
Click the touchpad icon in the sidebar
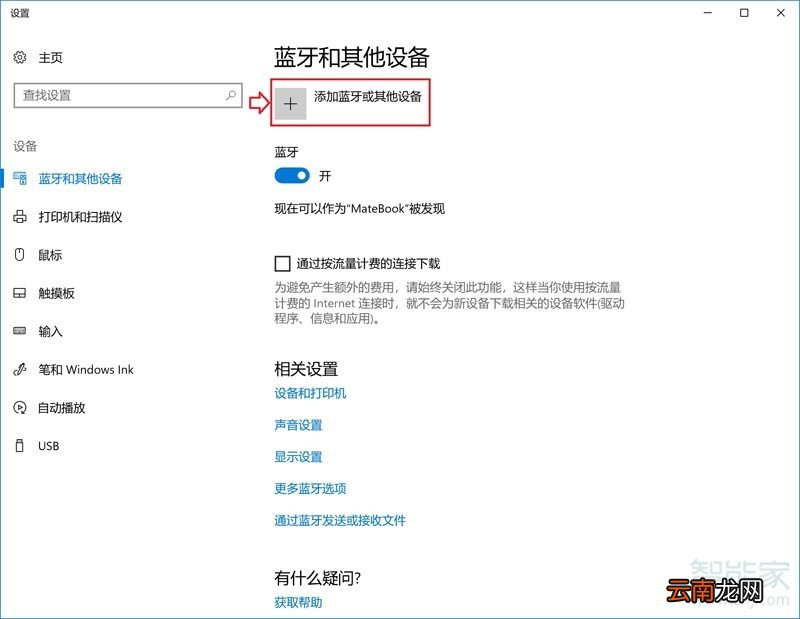[x=19, y=293]
